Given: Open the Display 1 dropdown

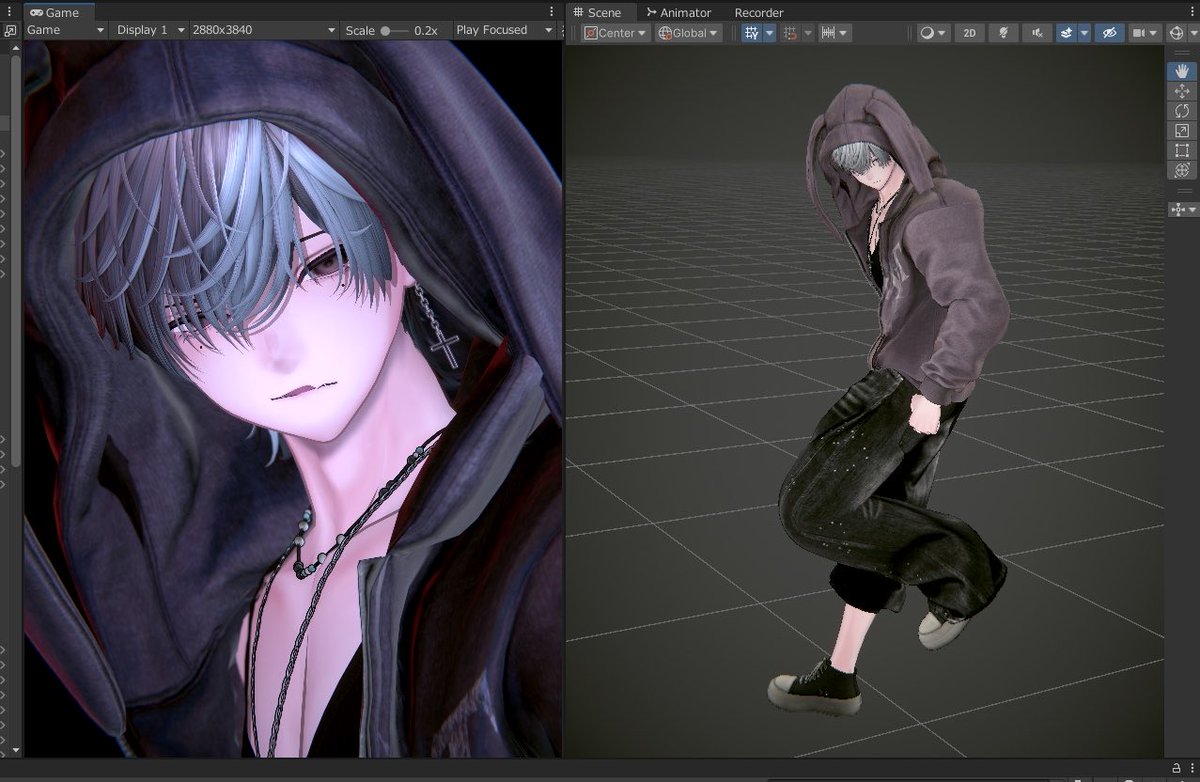Looking at the screenshot, I should pos(150,30).
